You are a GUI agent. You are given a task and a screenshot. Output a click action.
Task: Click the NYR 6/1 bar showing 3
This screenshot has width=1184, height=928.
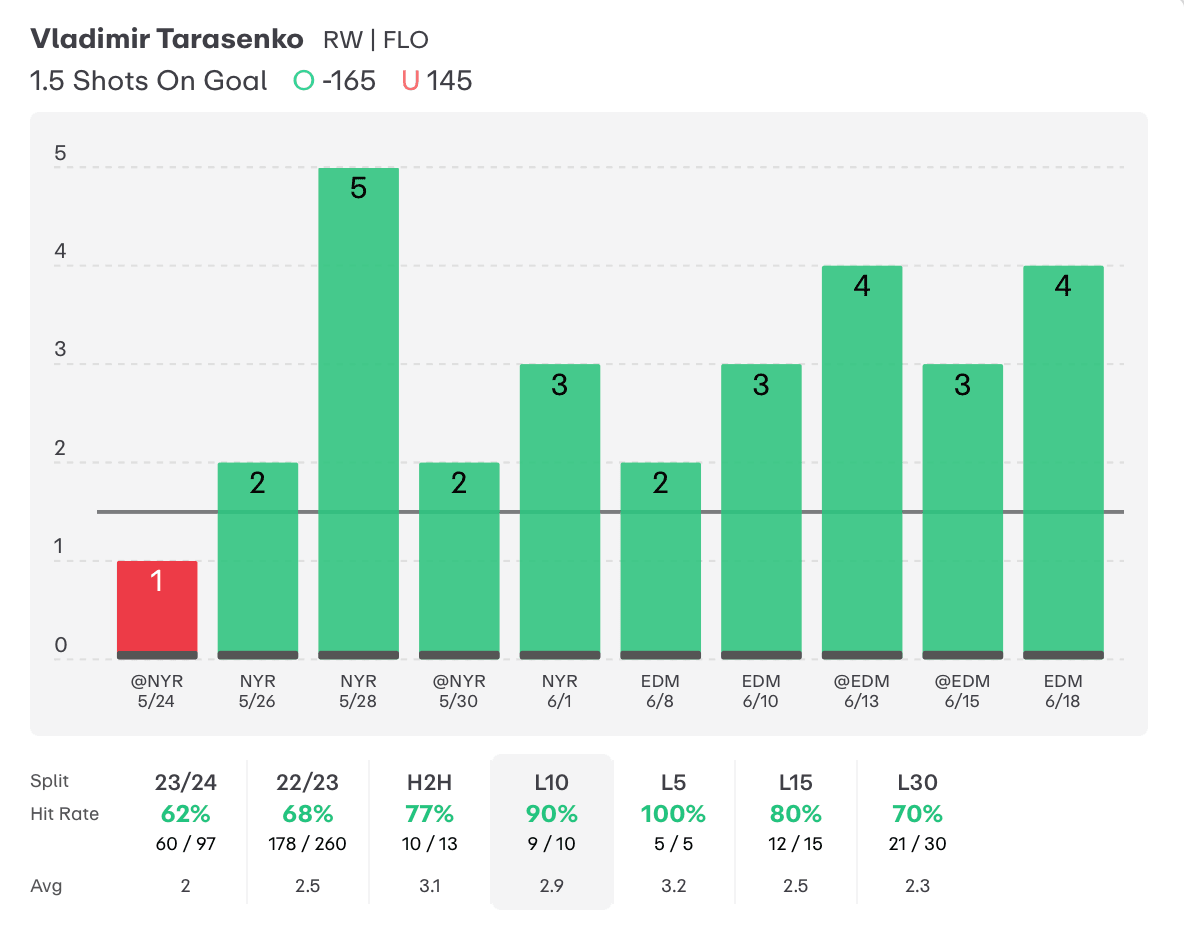tap(560, 511)
